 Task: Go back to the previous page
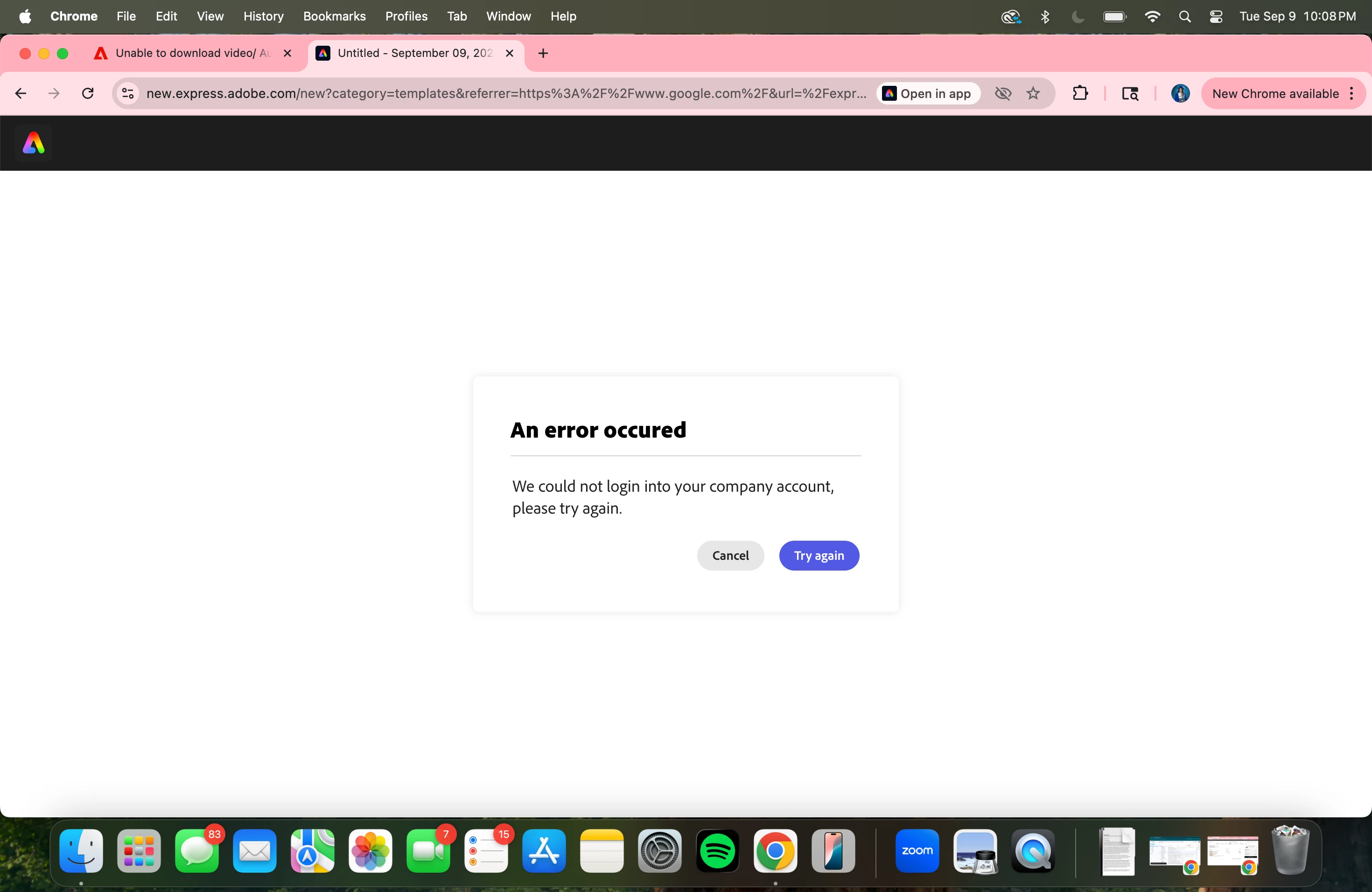click(x=21, y=93)
